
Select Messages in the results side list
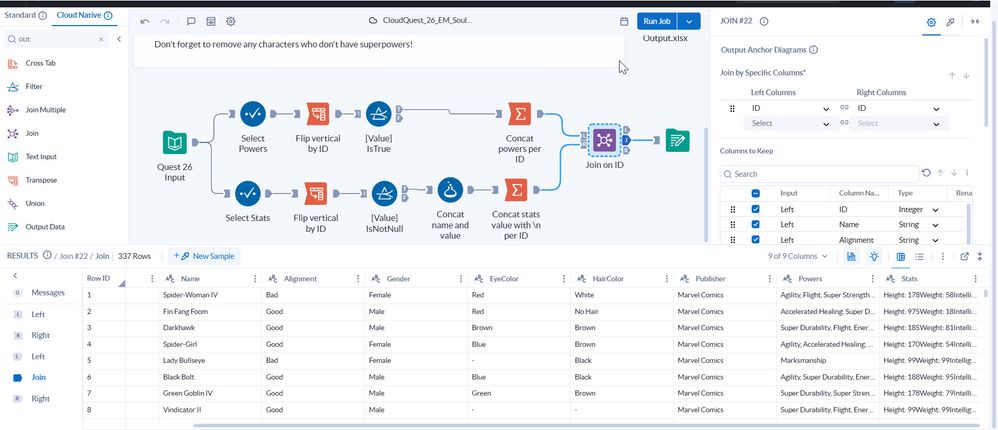(48, 292)
